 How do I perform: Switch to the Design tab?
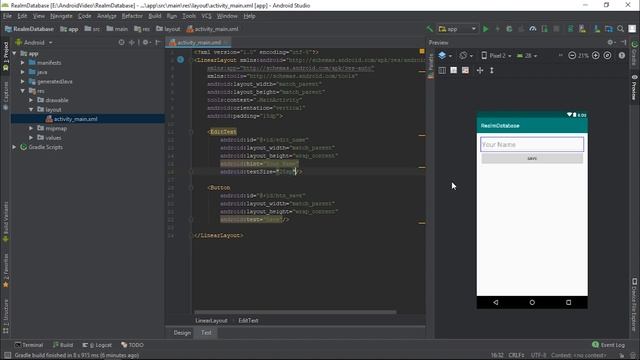pos(182,333)
